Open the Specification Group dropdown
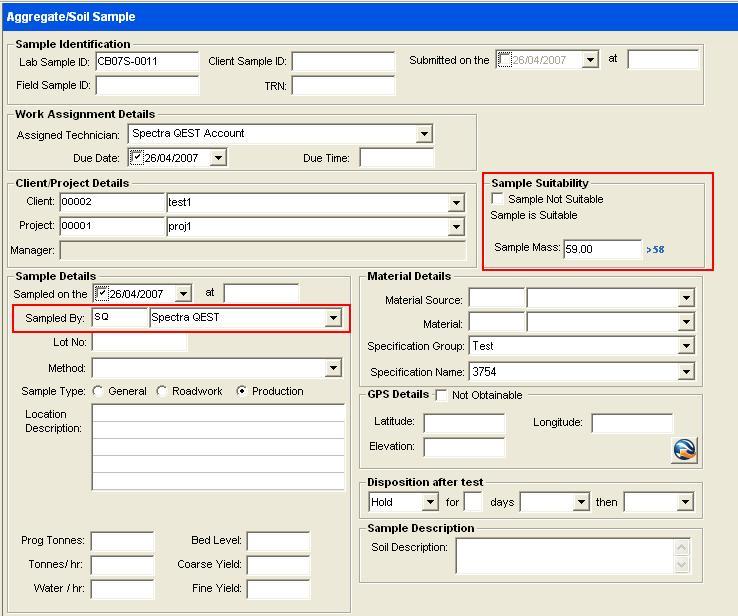 pyautogui.click(x=685, y=346)
